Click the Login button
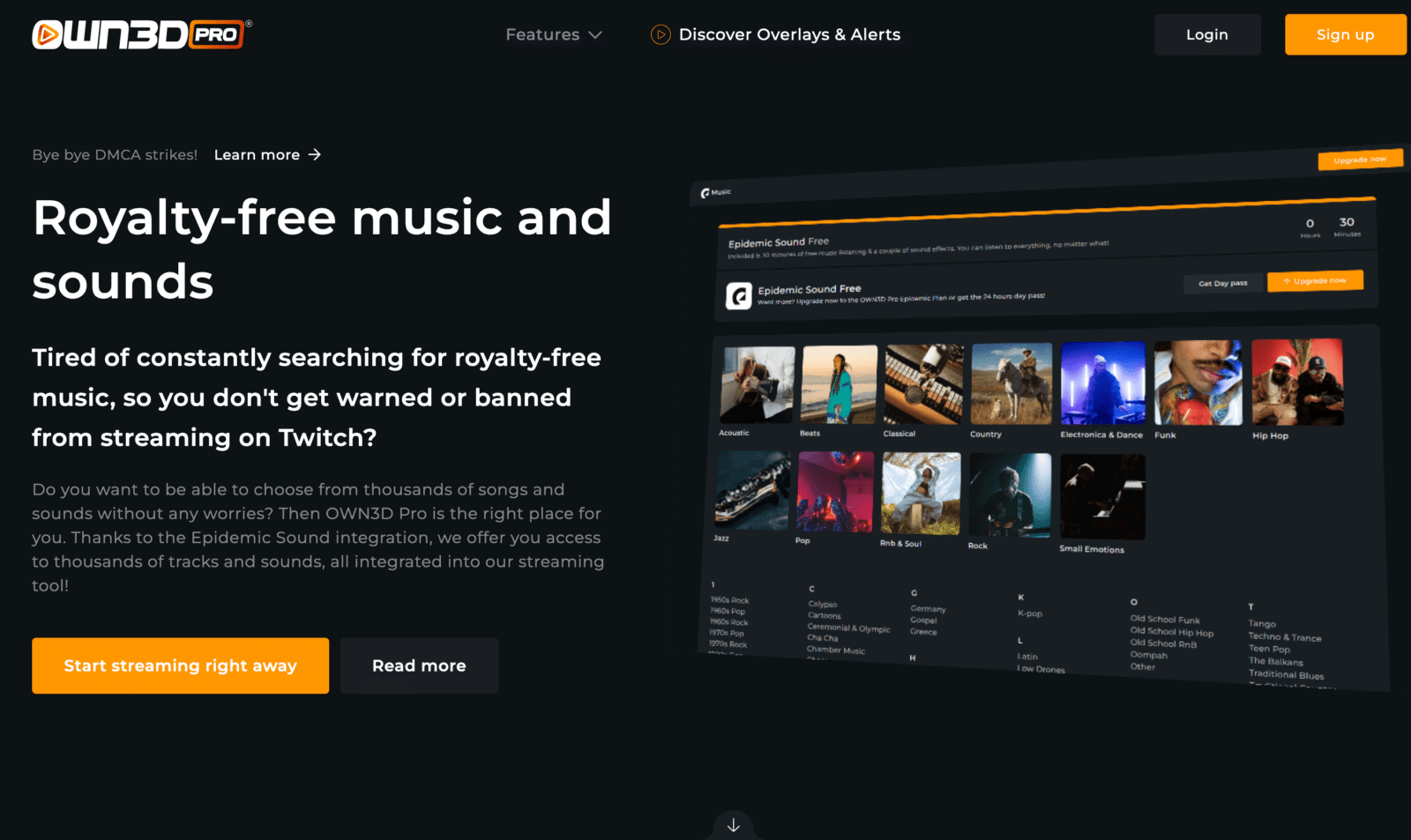This screenshot has height=840, width=1411. tap(1207, 34)
